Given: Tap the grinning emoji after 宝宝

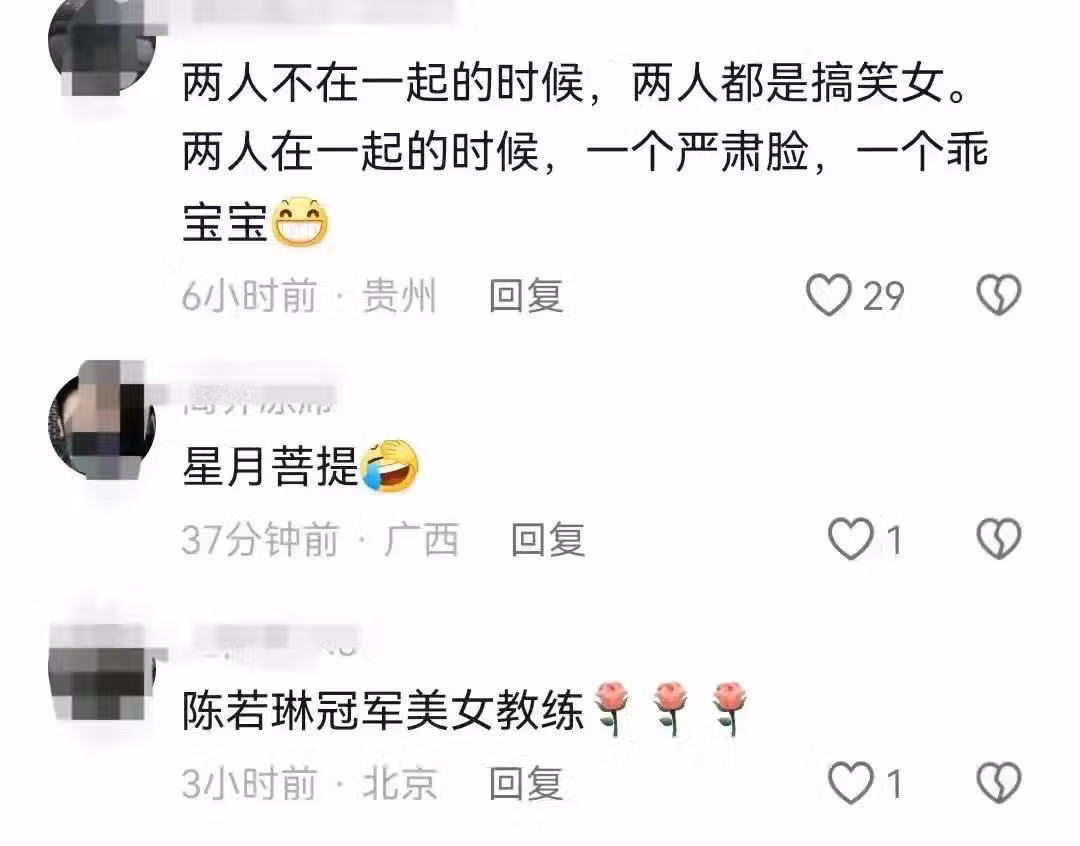Looking at the screenshot, I should point(300,222).
